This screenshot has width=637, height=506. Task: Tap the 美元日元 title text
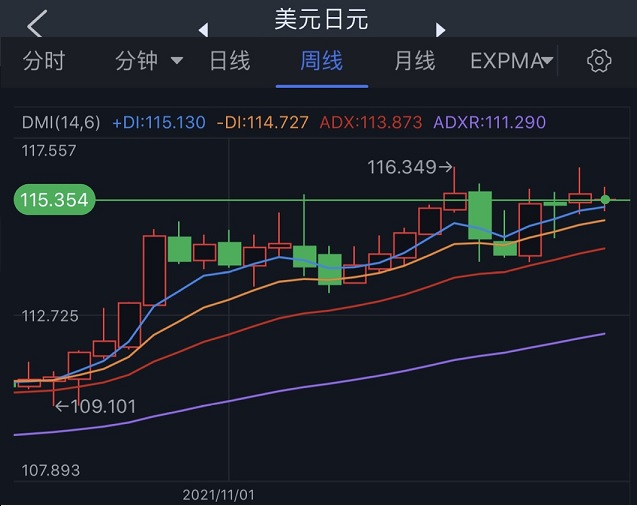pyautogui.click(x=321, y=19)
